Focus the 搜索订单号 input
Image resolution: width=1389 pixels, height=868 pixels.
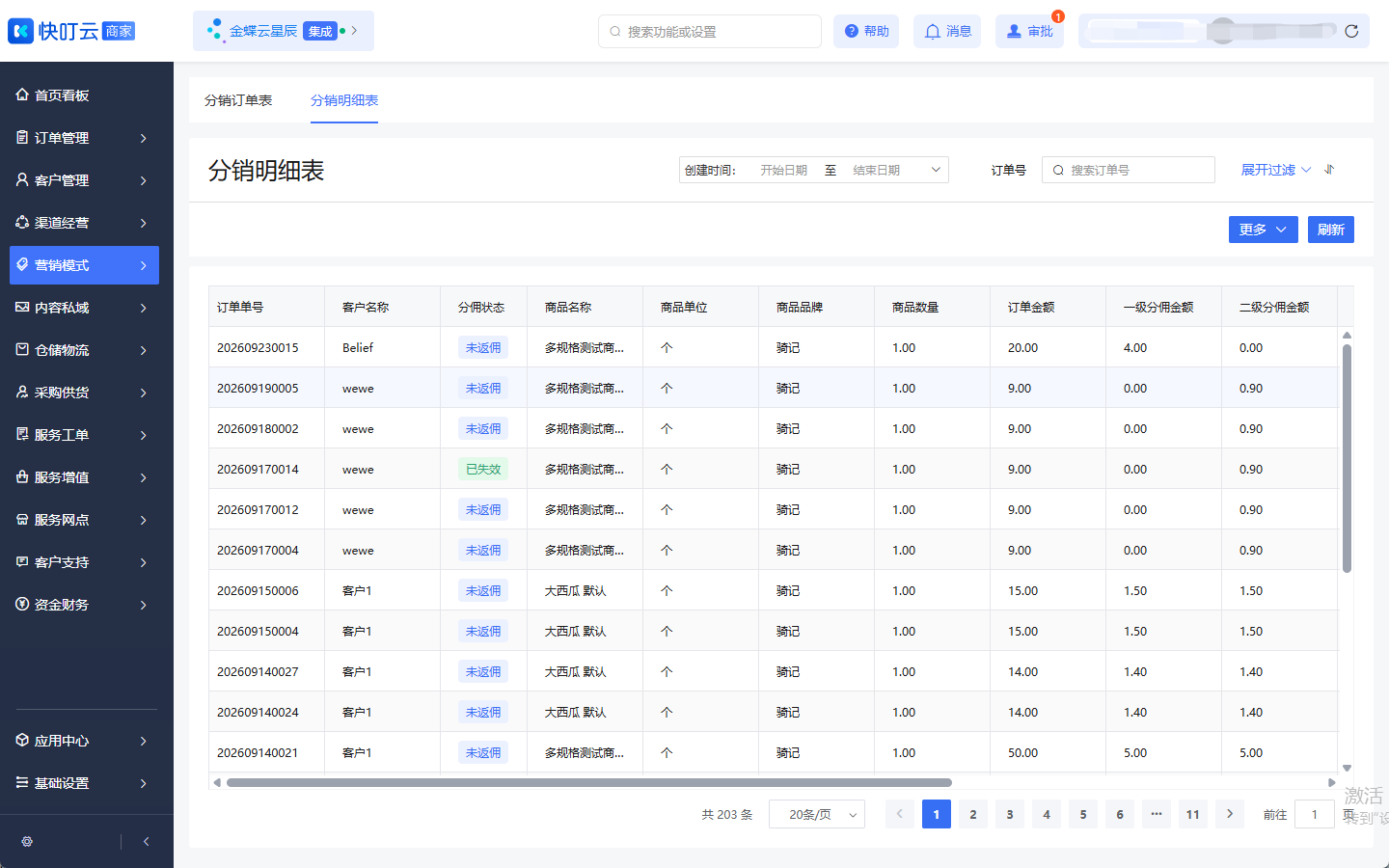(x=1129, y=170)
